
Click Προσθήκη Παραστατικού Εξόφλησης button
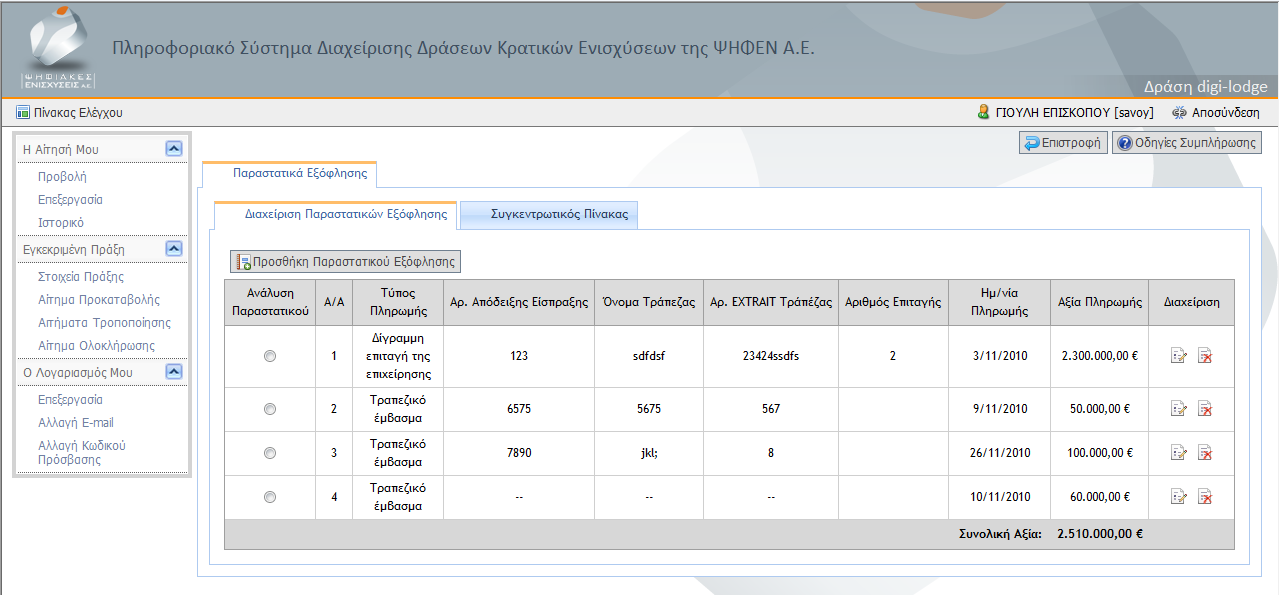346,262
